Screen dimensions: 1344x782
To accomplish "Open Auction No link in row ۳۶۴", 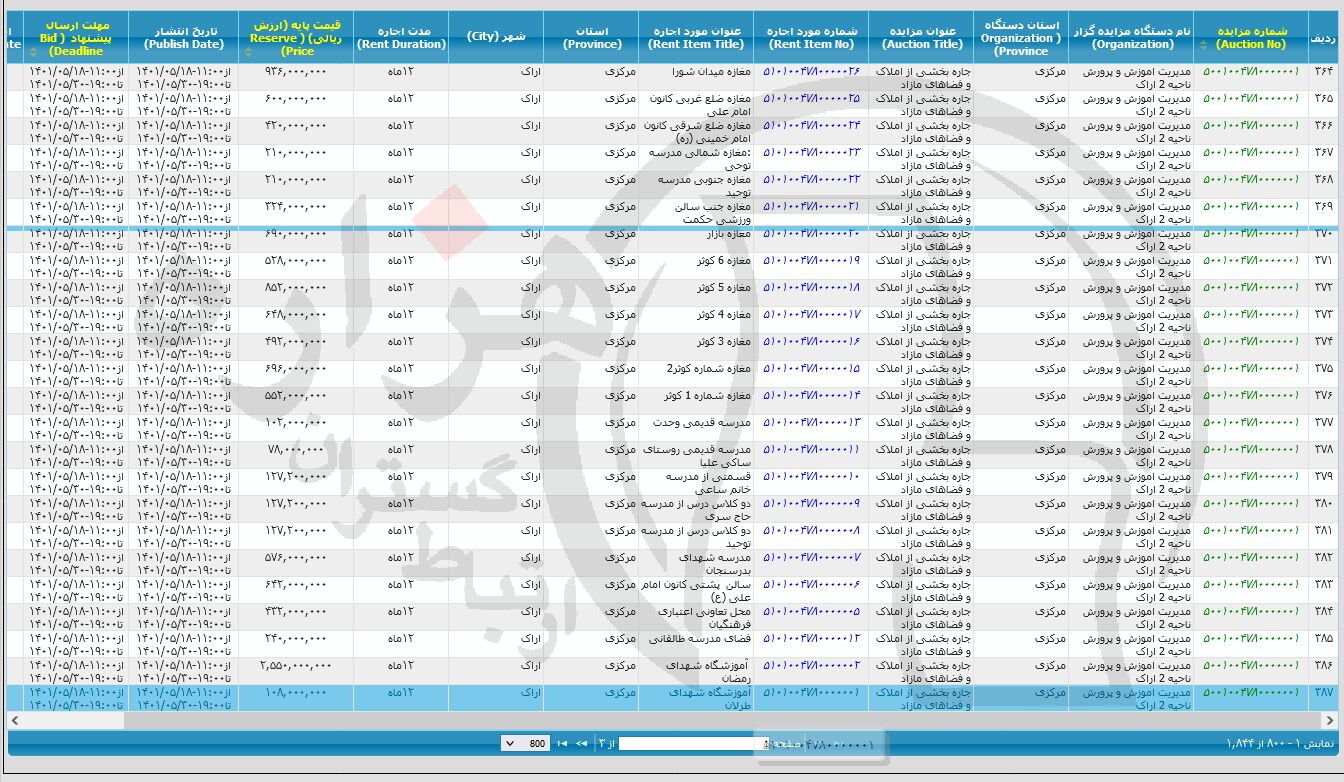I will click(1251, 71).
